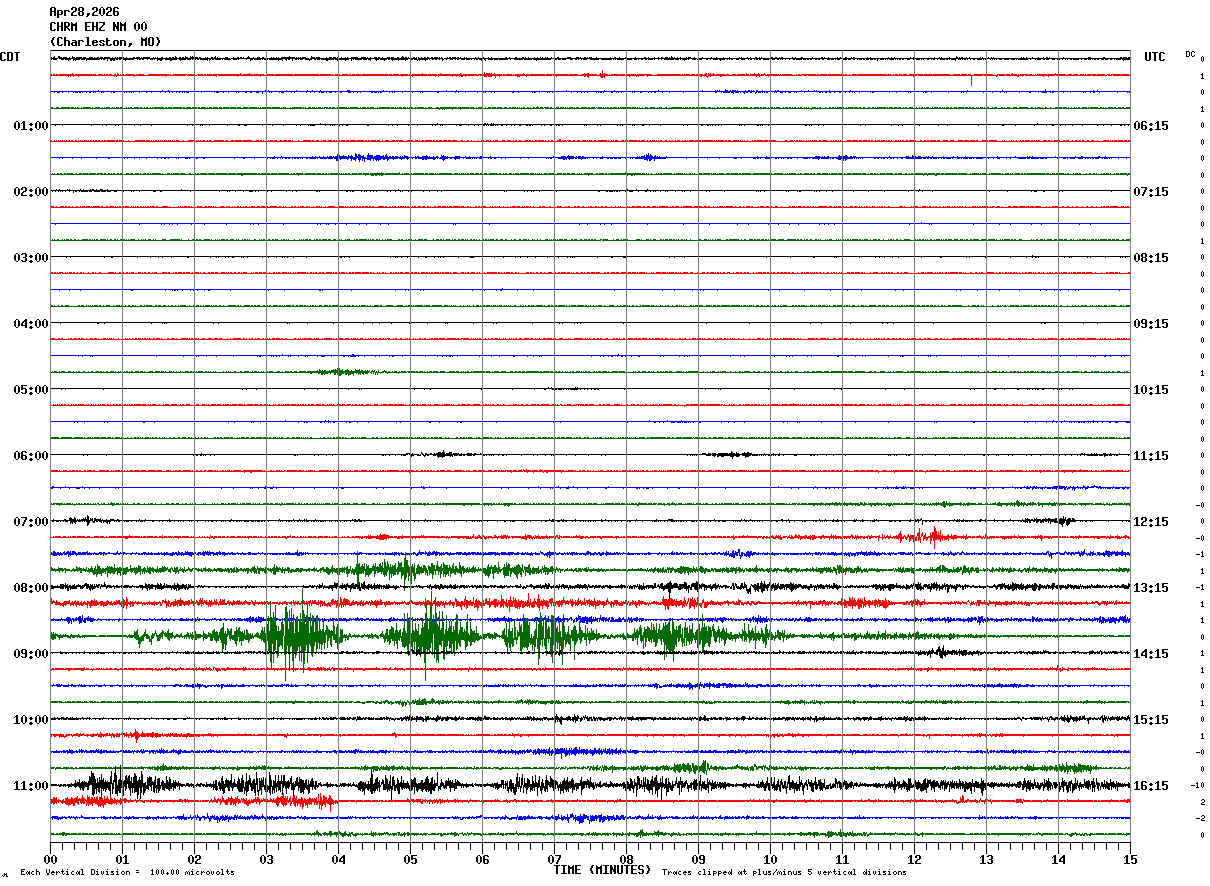Screen dimensions: 1210x886
Task: Click the 12:15 UTC time label
Action: pyautogui.click(x=1151, y=522)
